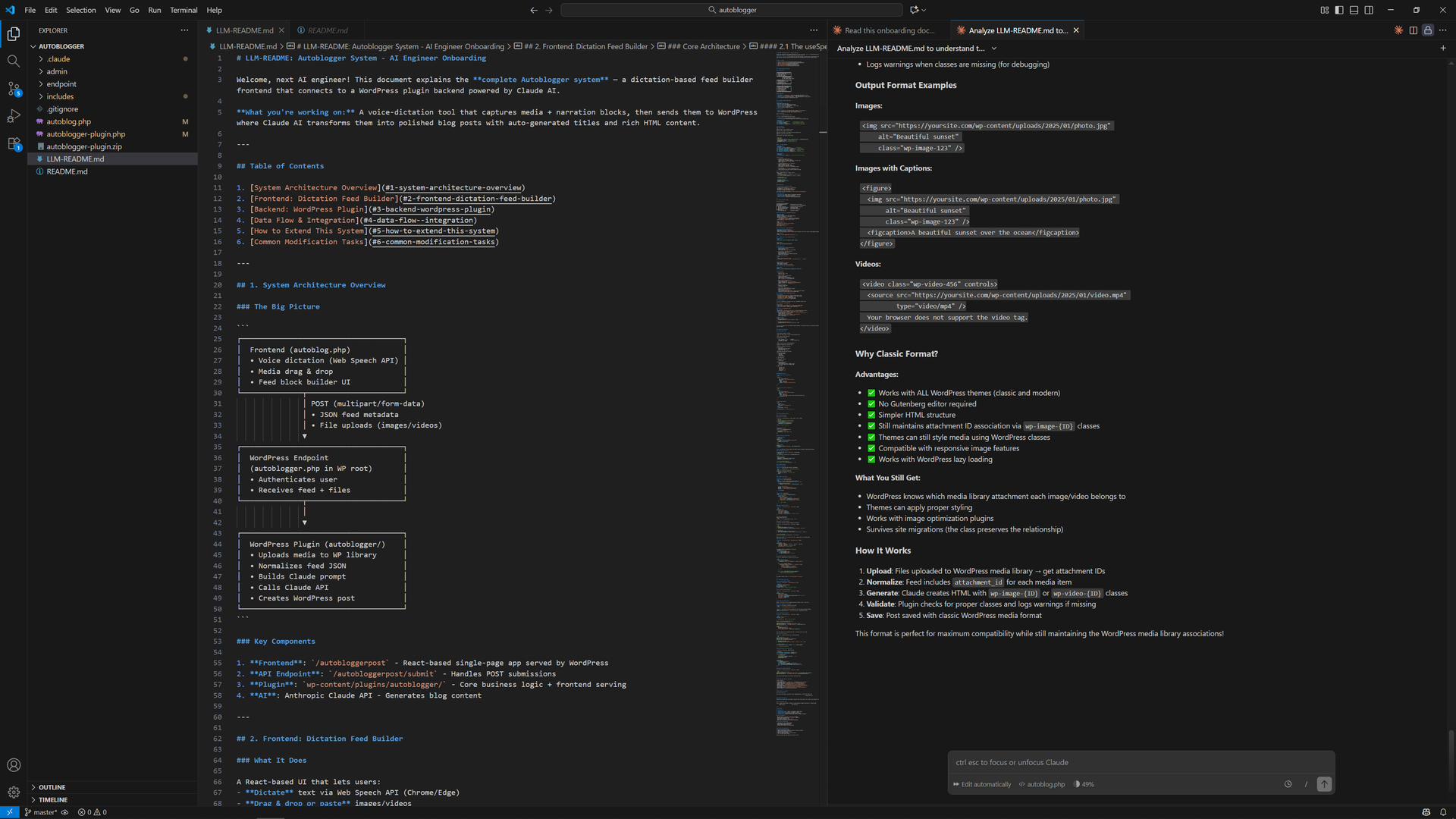The height and width of the screenshot is (819, 1456).
Task: Open autoblogger-plugin.php file
Action: click(112, 134)
